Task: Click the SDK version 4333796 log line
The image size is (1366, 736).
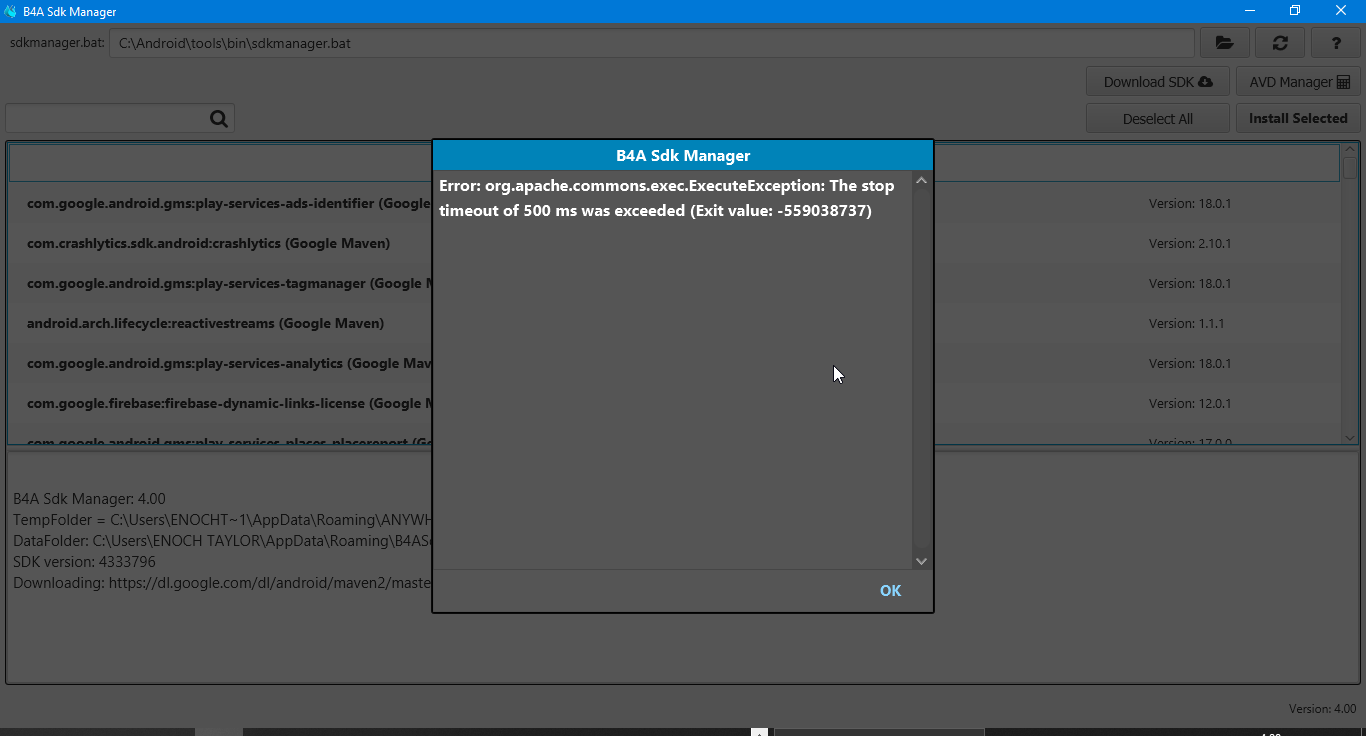Action: click(84, 562)
